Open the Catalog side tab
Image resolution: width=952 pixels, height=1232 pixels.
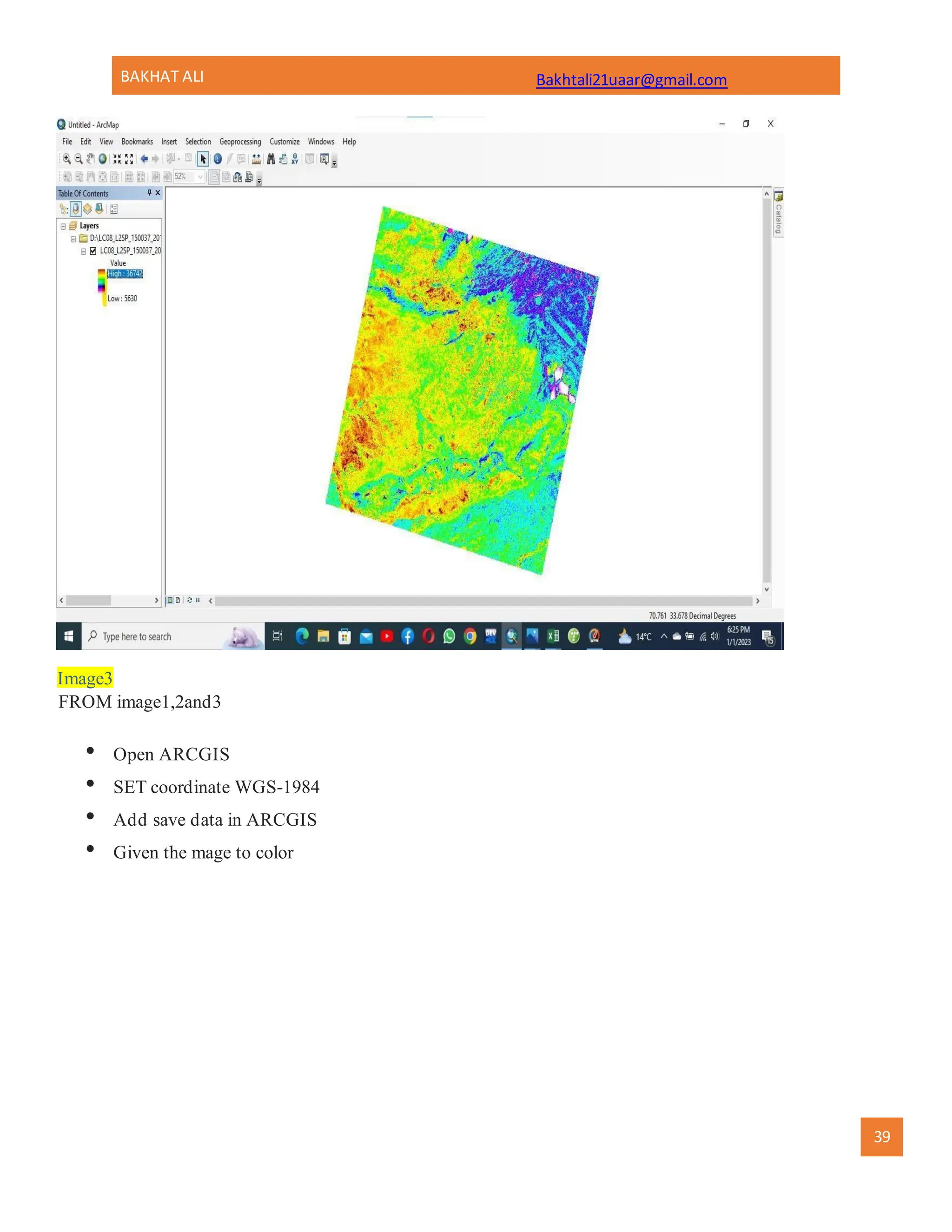[778, 213]
